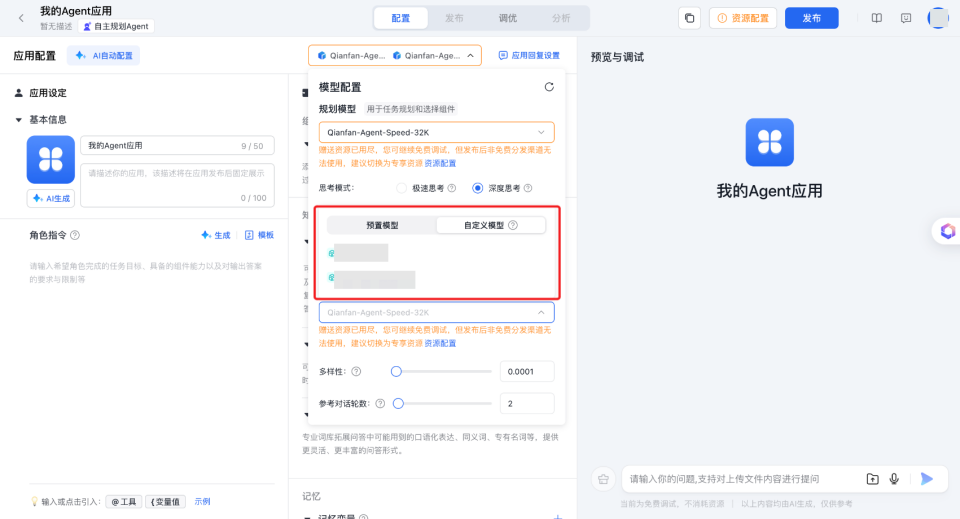Viewport: 960px width, 519px height.
Task: Click the application logo thumbnail in 基本信息
Action: [51, 160]
